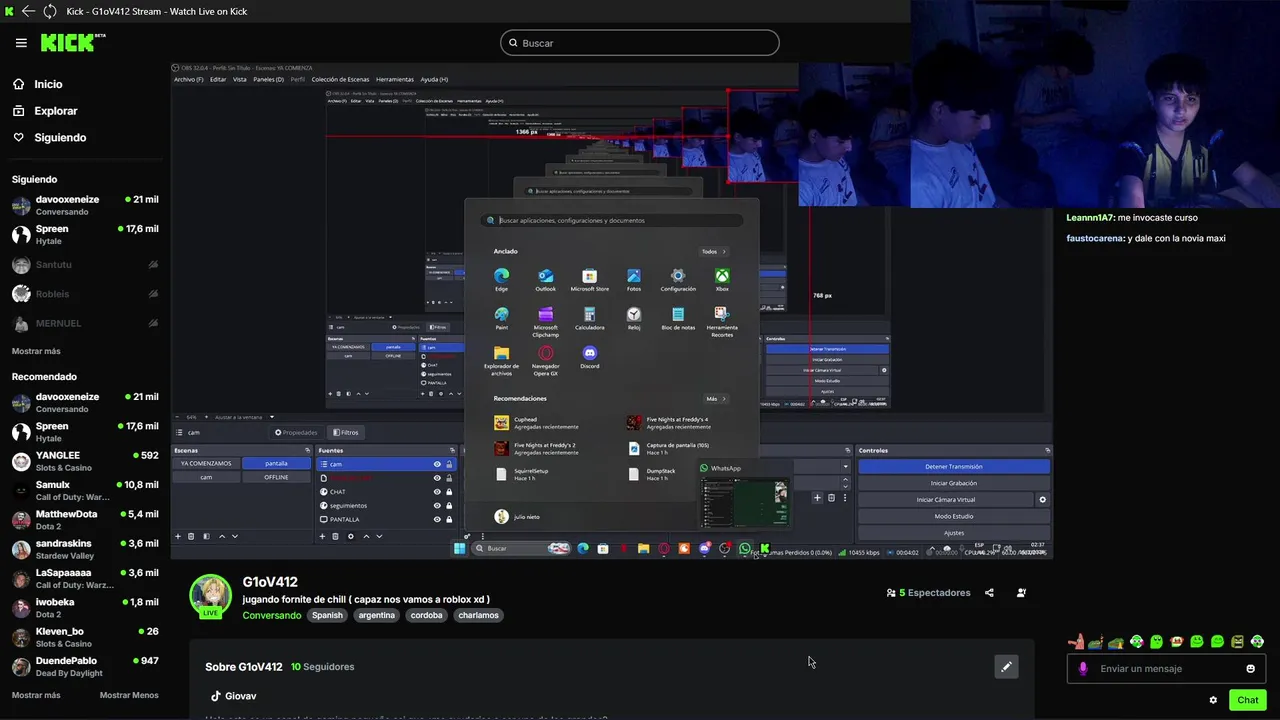The height and width of the screenshot is (720, 1280).
Task: Open chat settings gear icon
Action: click(1213, 700)
